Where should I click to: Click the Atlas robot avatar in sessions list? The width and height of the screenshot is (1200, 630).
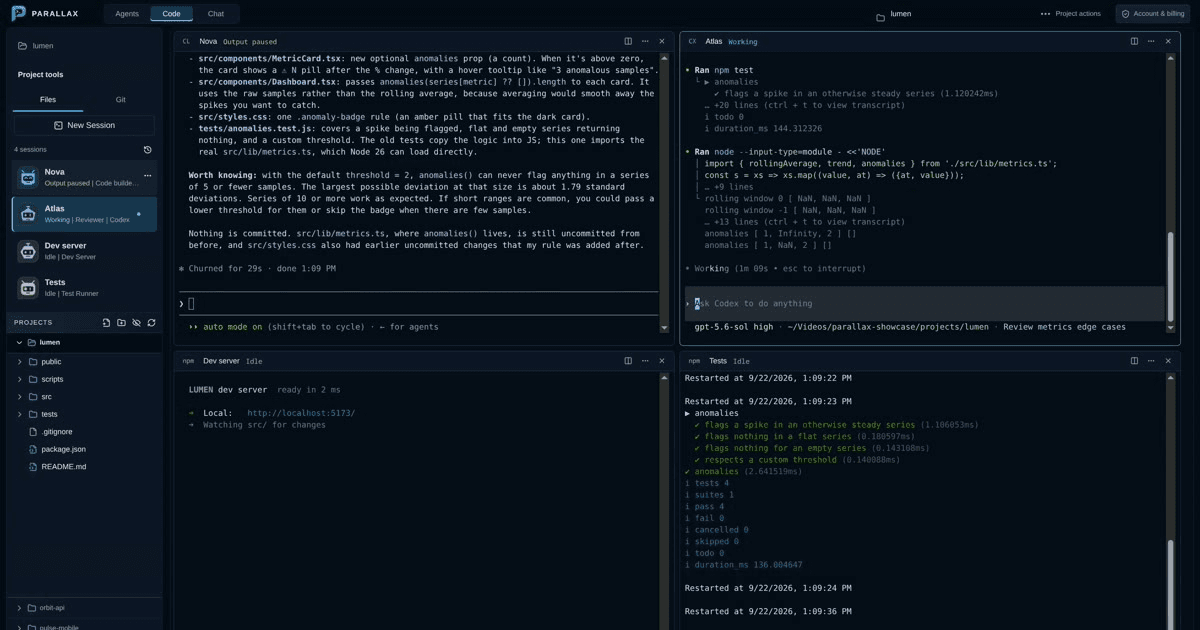pyautogui.click(x=28, y=214)
